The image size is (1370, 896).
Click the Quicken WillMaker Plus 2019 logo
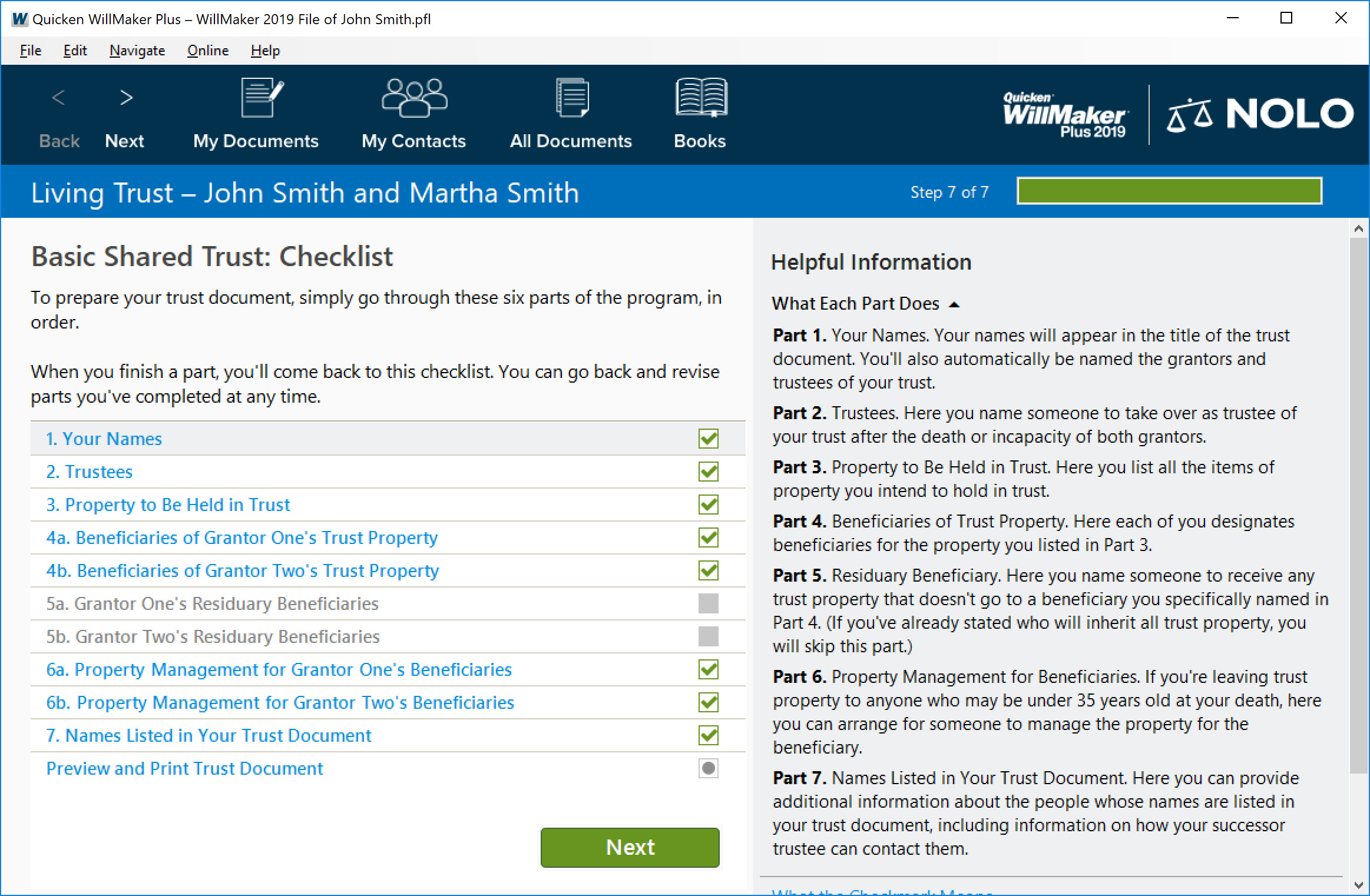coord(1065,115)
